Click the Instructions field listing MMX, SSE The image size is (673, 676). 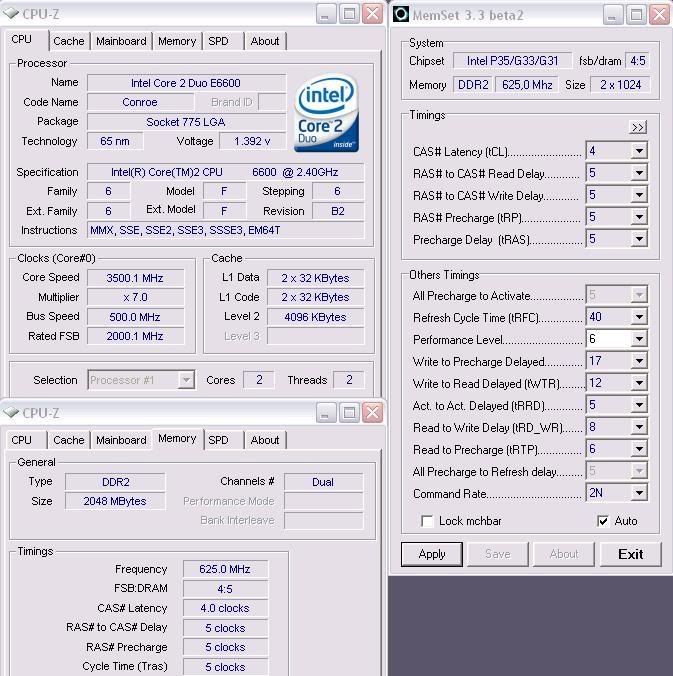(225, 230)
